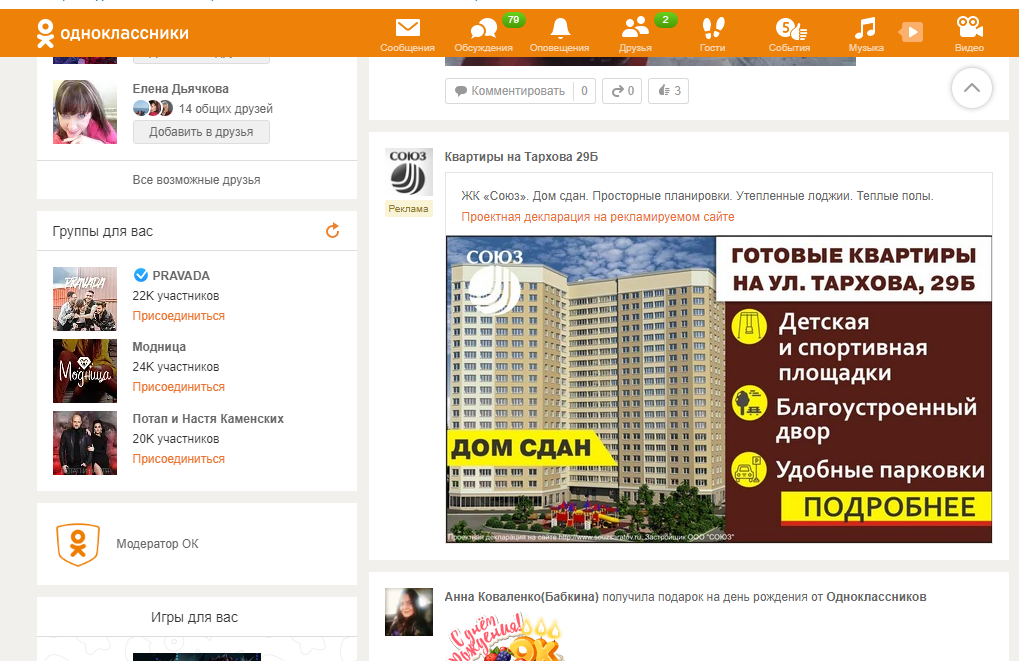
Task: Click the Класс like button with 3
Action: pyautogui.click(x=669, y=91)
